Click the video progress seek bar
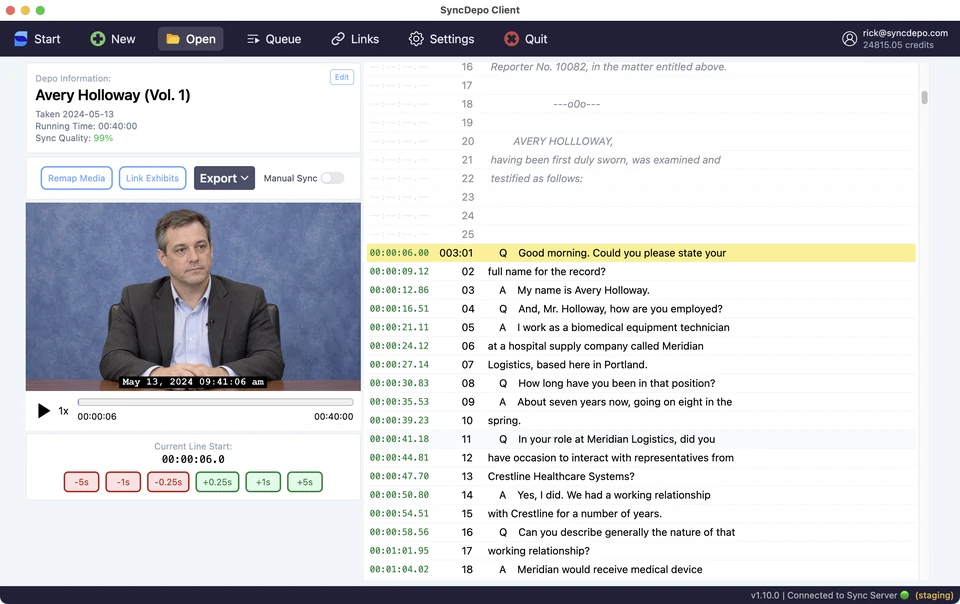Screen dimensions: 960x604 (x=216, y=402)
